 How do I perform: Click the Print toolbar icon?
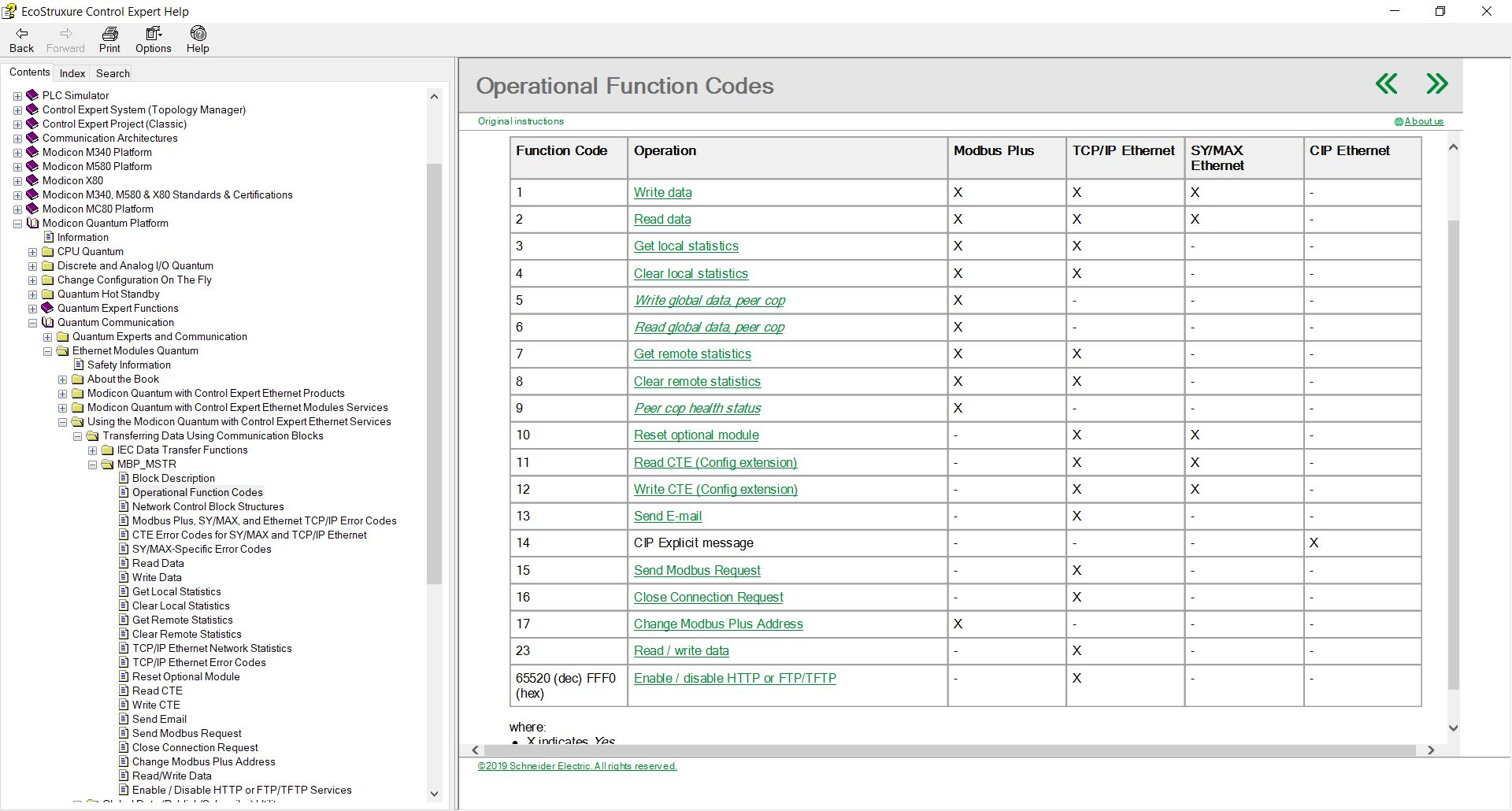tap(109, 33)
